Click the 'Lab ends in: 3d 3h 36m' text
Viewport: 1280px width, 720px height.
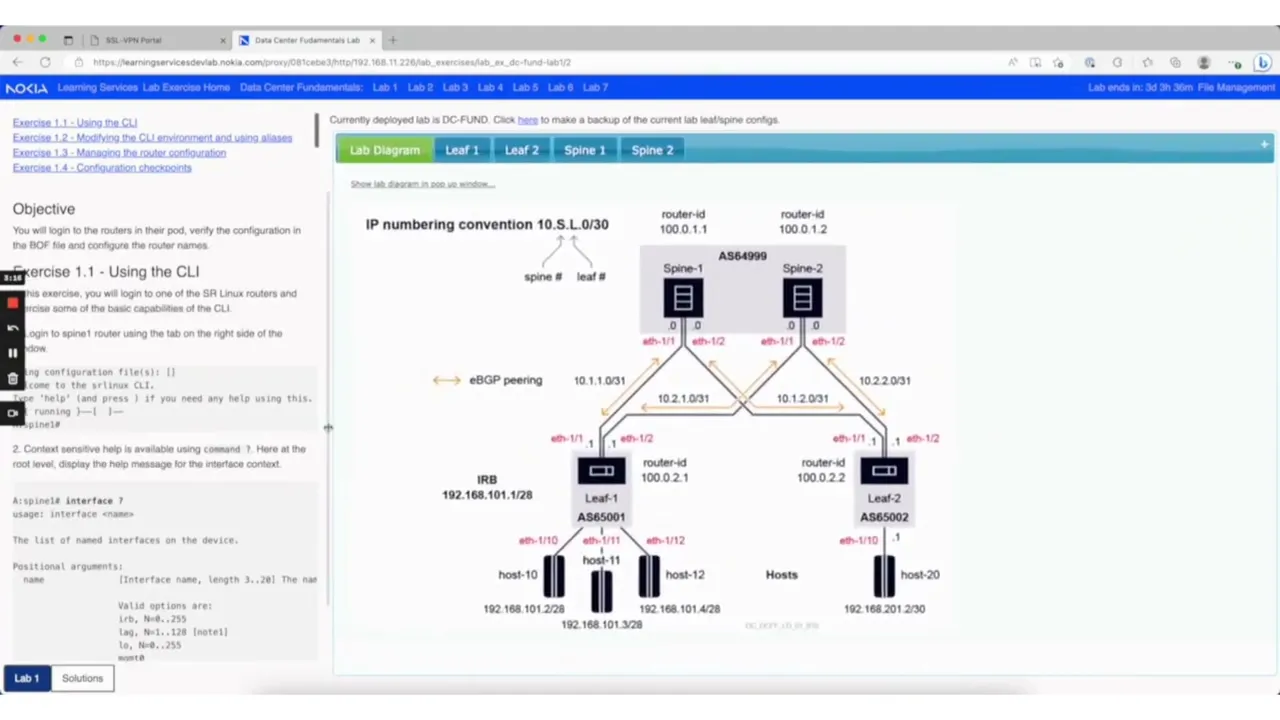pyautogui.click(x=1140, y=88)
